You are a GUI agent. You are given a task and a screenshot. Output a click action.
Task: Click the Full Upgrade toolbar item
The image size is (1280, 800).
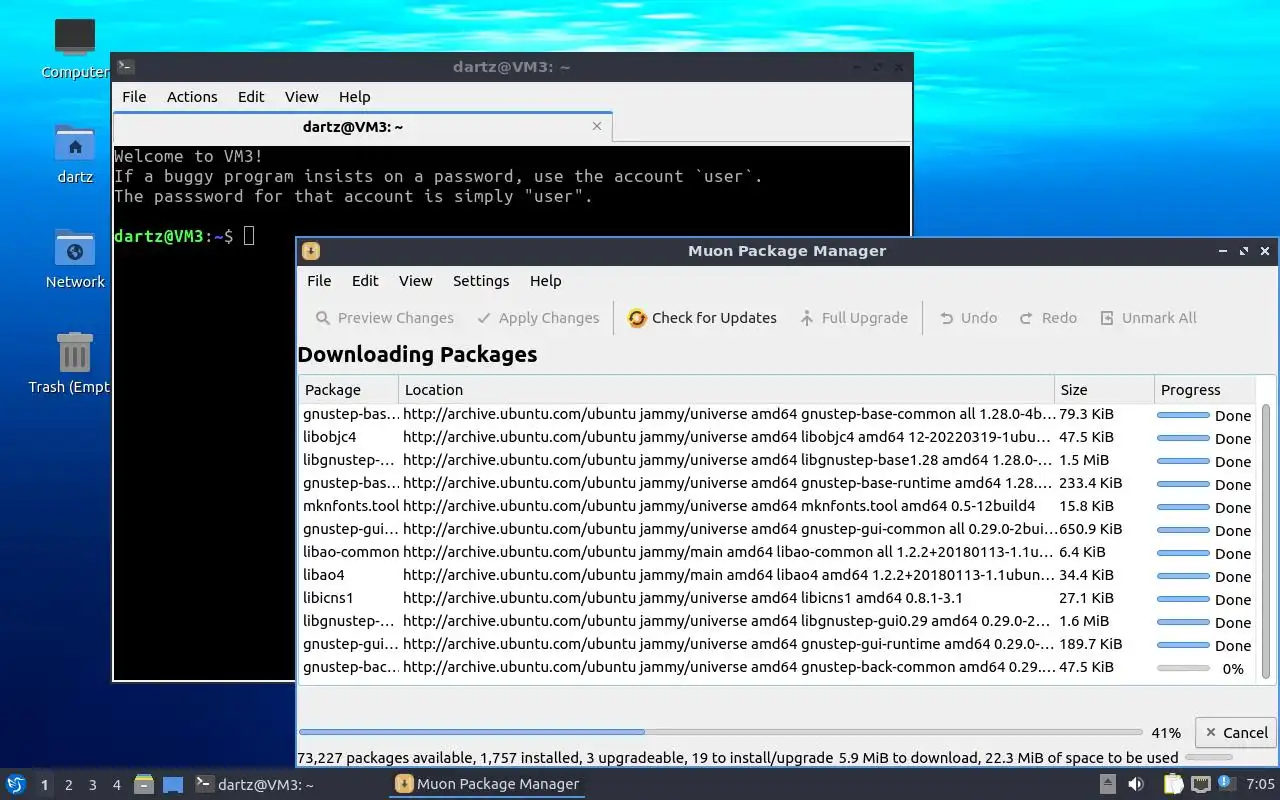[x=854, y=318]
